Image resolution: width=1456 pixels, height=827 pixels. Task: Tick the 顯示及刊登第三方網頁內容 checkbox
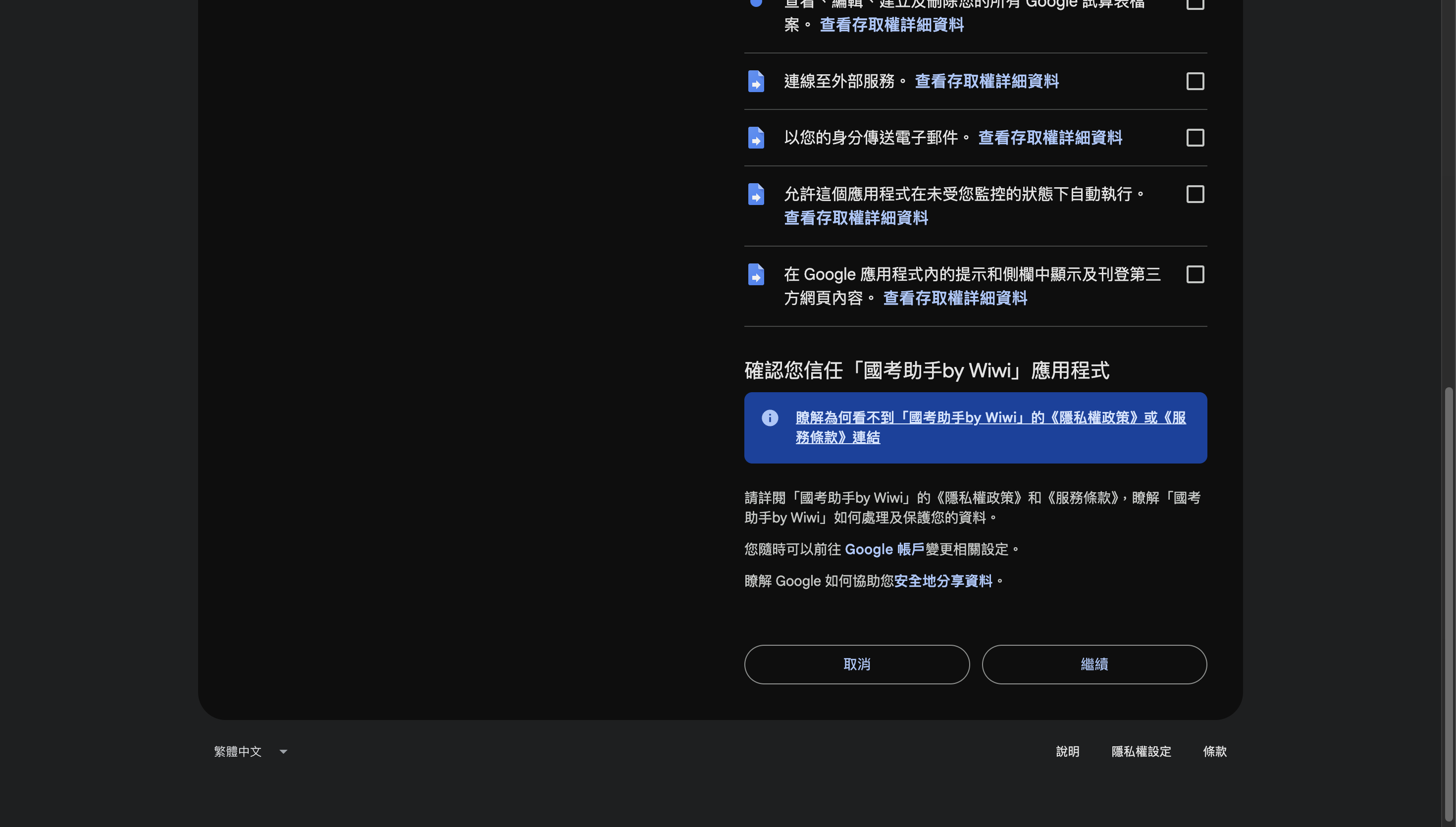tap(1195, 274)
